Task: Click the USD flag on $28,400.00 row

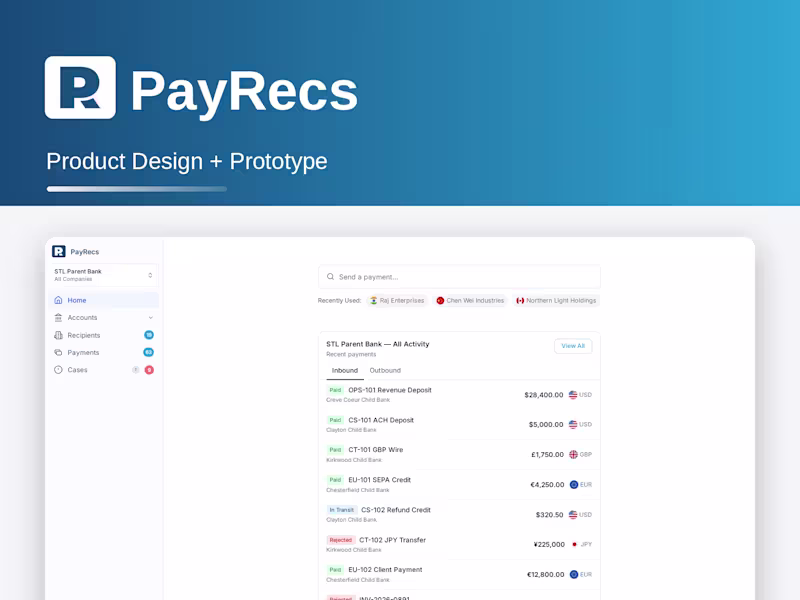Action: click(x=573, y=395)
